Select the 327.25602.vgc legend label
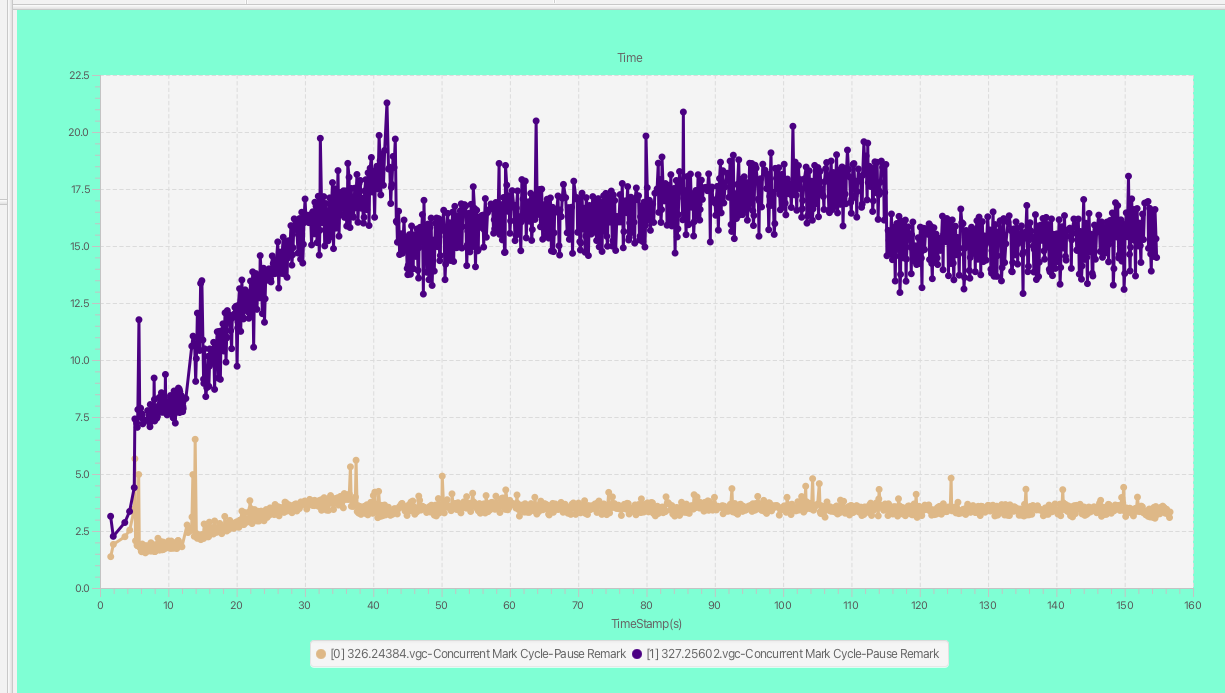The width and height of the screenshot is (1225, 693). click(793, 654)
